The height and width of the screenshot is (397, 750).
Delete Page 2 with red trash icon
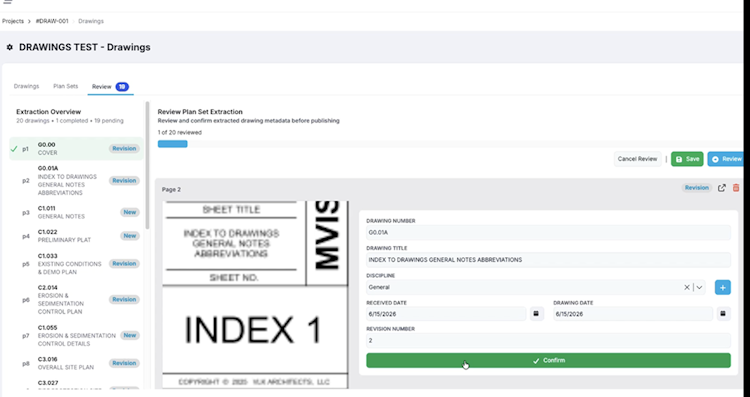pyautogui.click(x=736, y=188)
